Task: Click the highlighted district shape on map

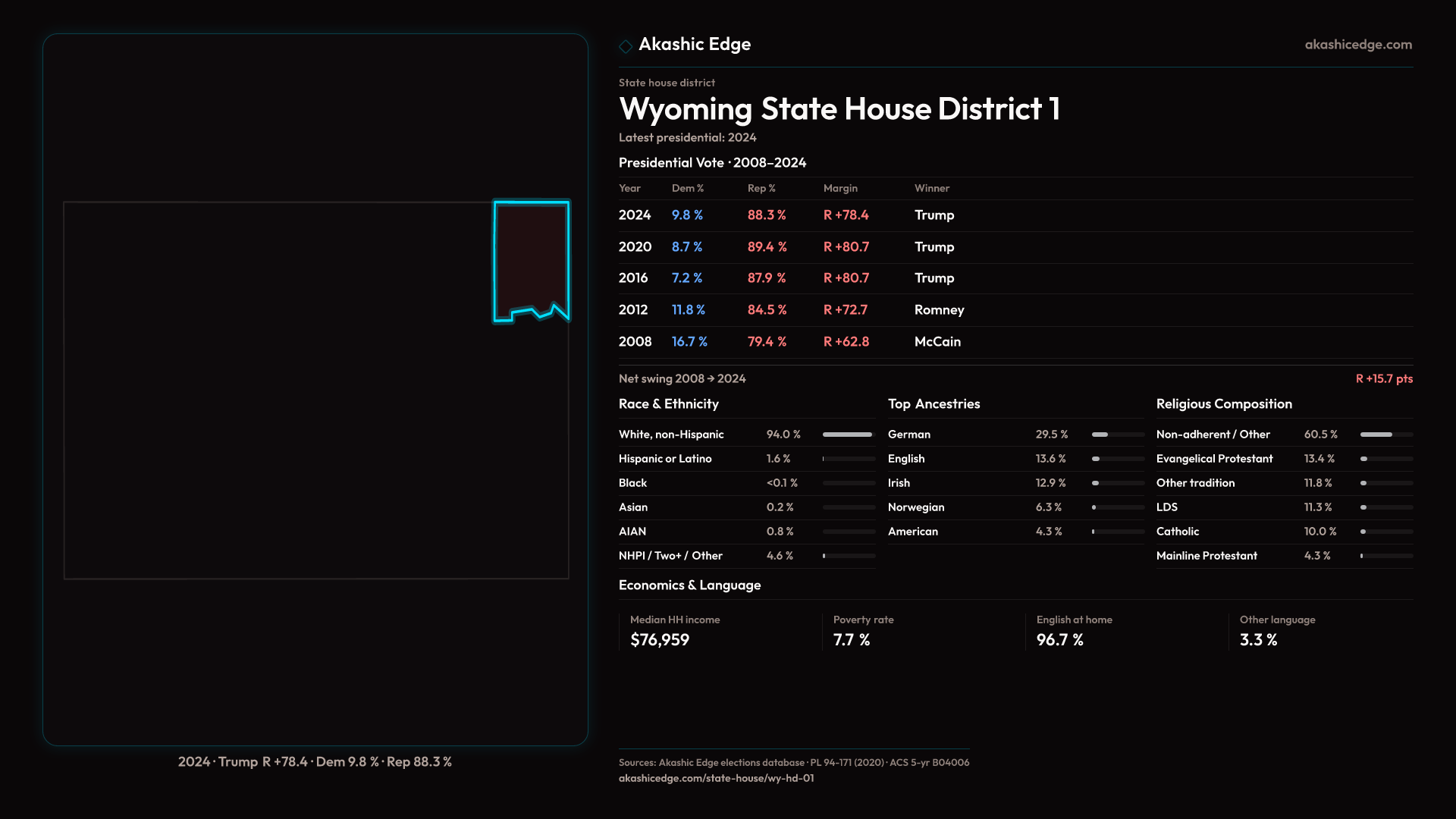Action: click(x=531, y=258)
